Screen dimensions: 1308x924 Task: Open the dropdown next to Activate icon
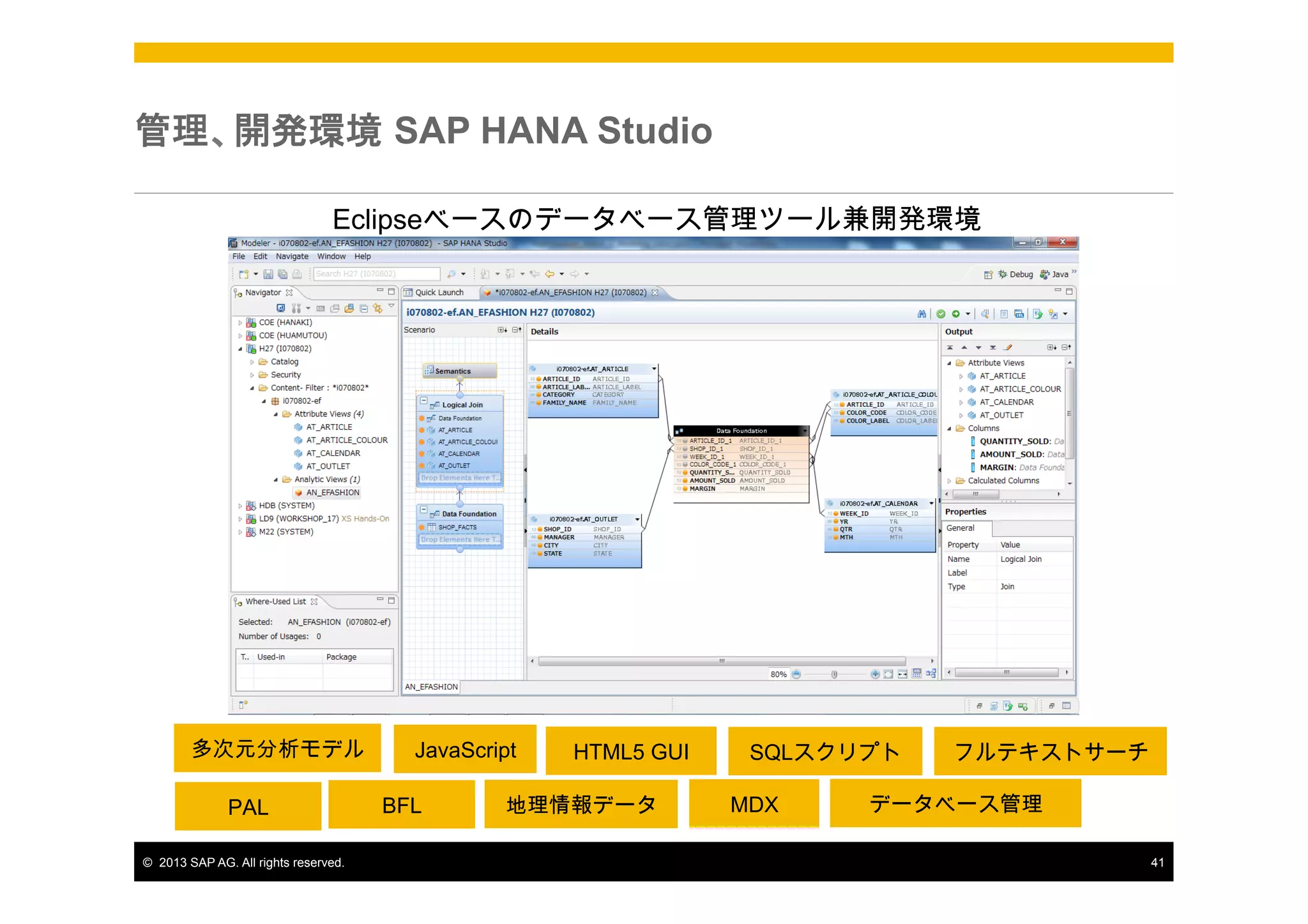click(968, 314)
